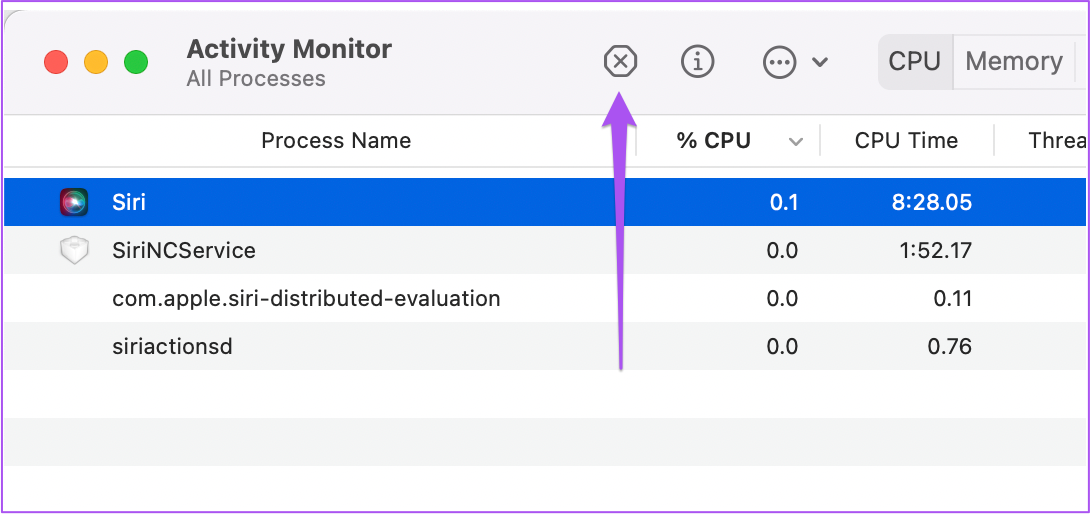Sort by % CPU column header
The width and height of the screenshot is (1090, 514).
[713, 141]
